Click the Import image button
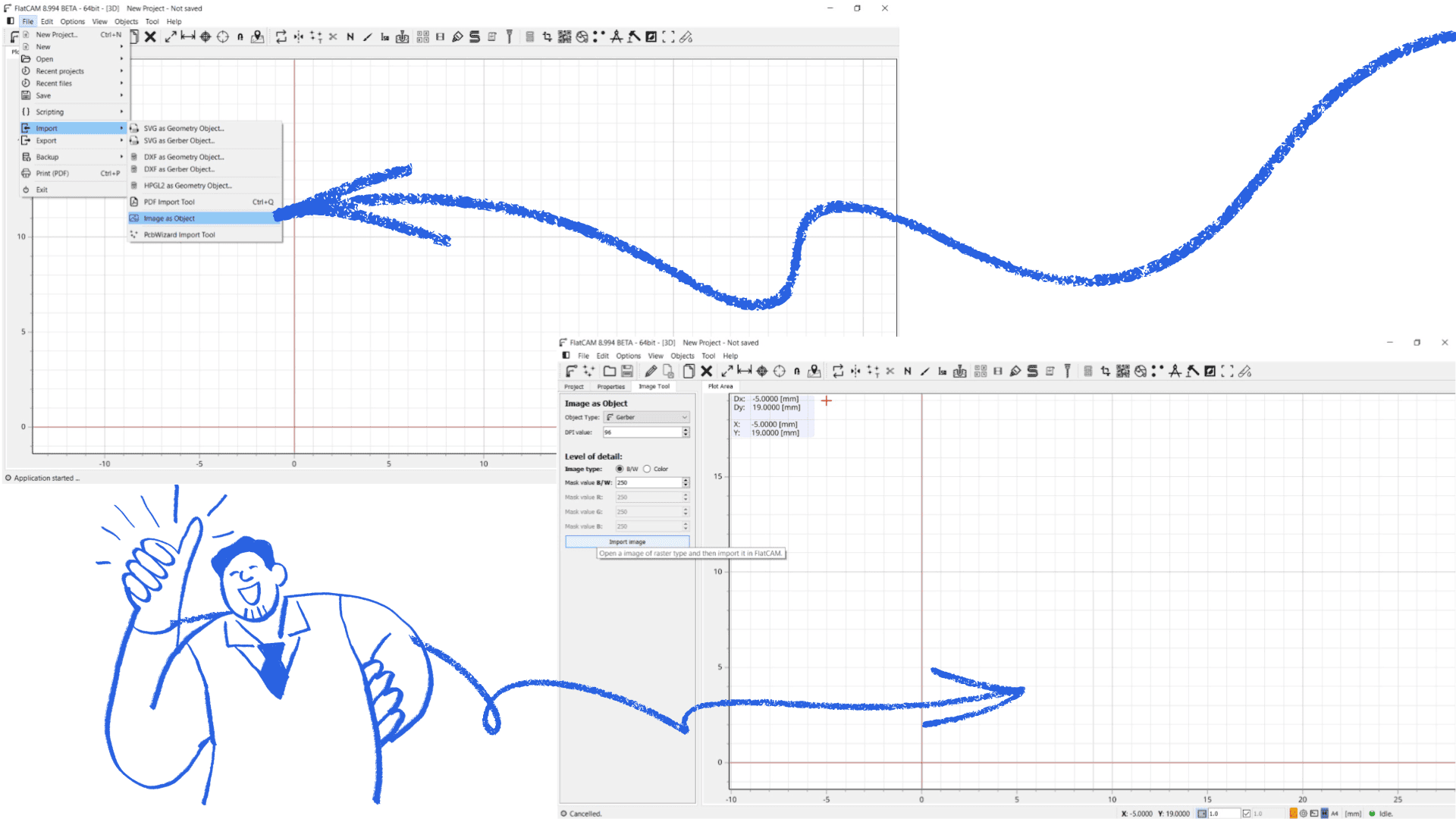This screenshot has width=1456, height=819. (x=627, y=541)
